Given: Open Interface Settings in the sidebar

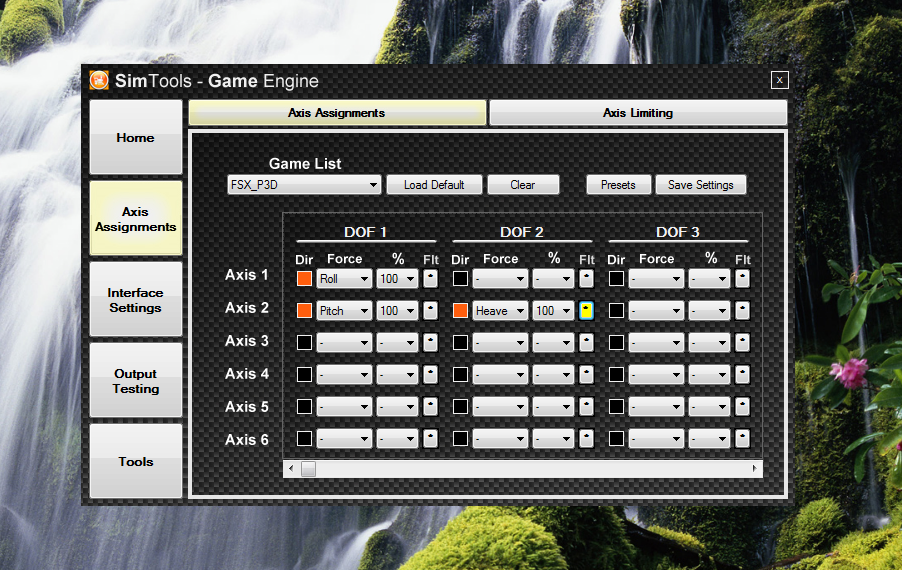Looking at the screenshot, I should tap(136, 300).
